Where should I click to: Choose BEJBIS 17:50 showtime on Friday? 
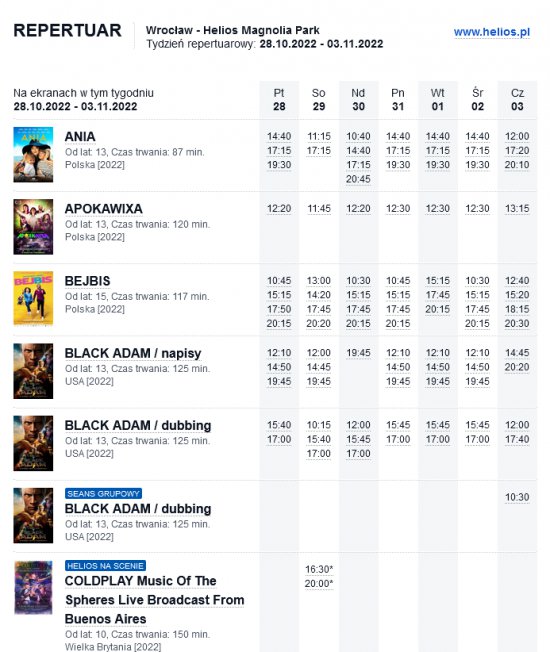pyautogui.click(x=279, y=309)
